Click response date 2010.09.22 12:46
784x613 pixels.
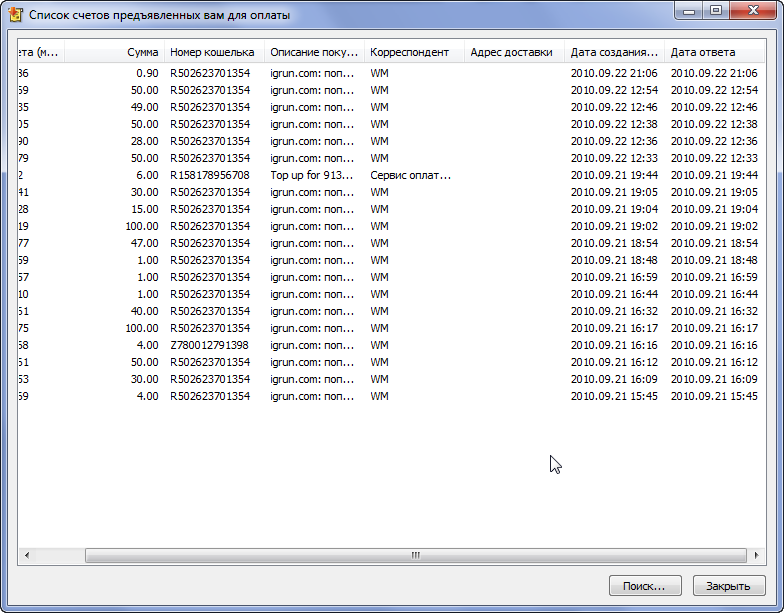tap(714, 107)
